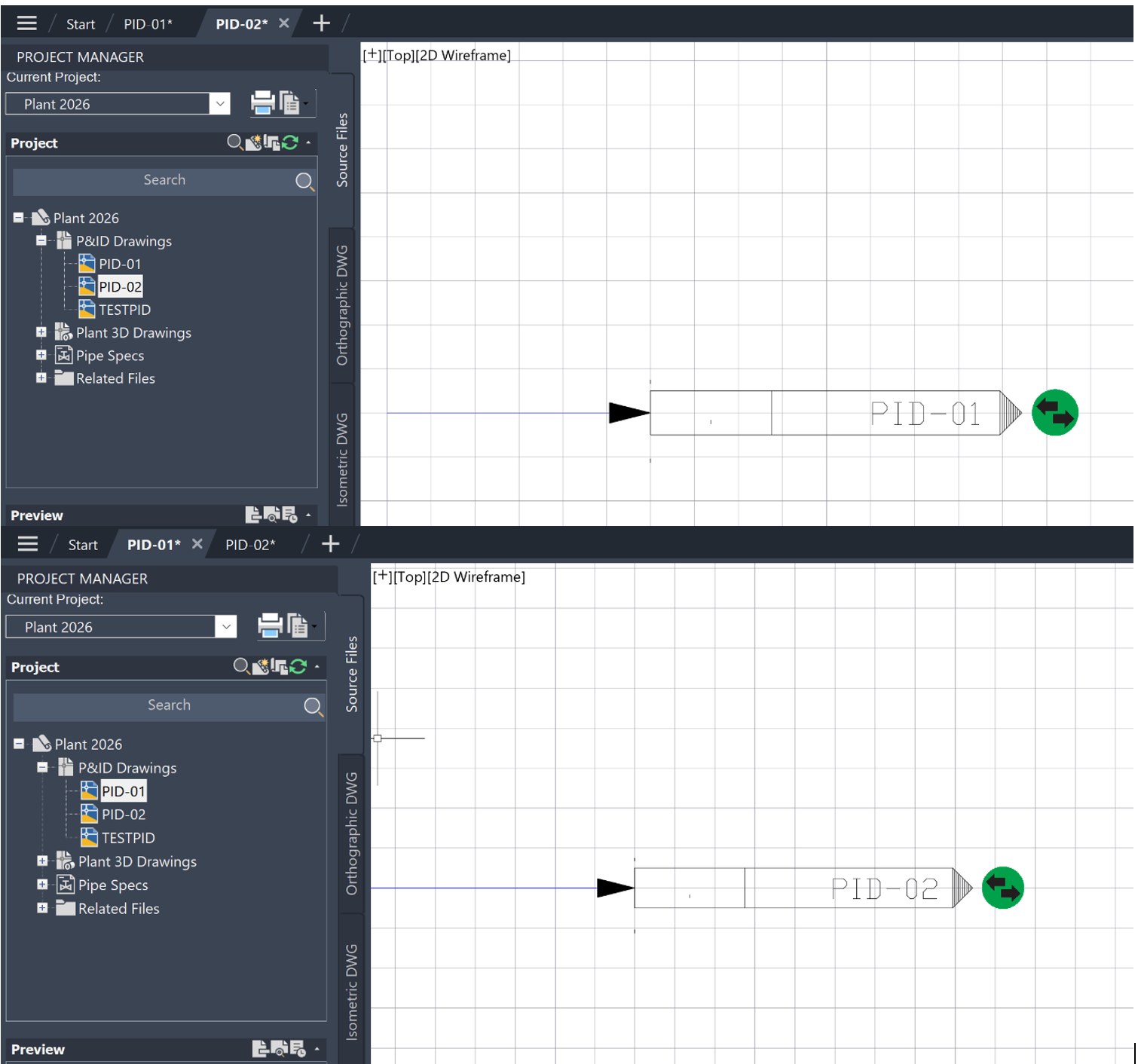This screenshot has height=1064, width=1138.
Task: Expand Plant 3D Drawings node in the bottom window
Action: 42,861
